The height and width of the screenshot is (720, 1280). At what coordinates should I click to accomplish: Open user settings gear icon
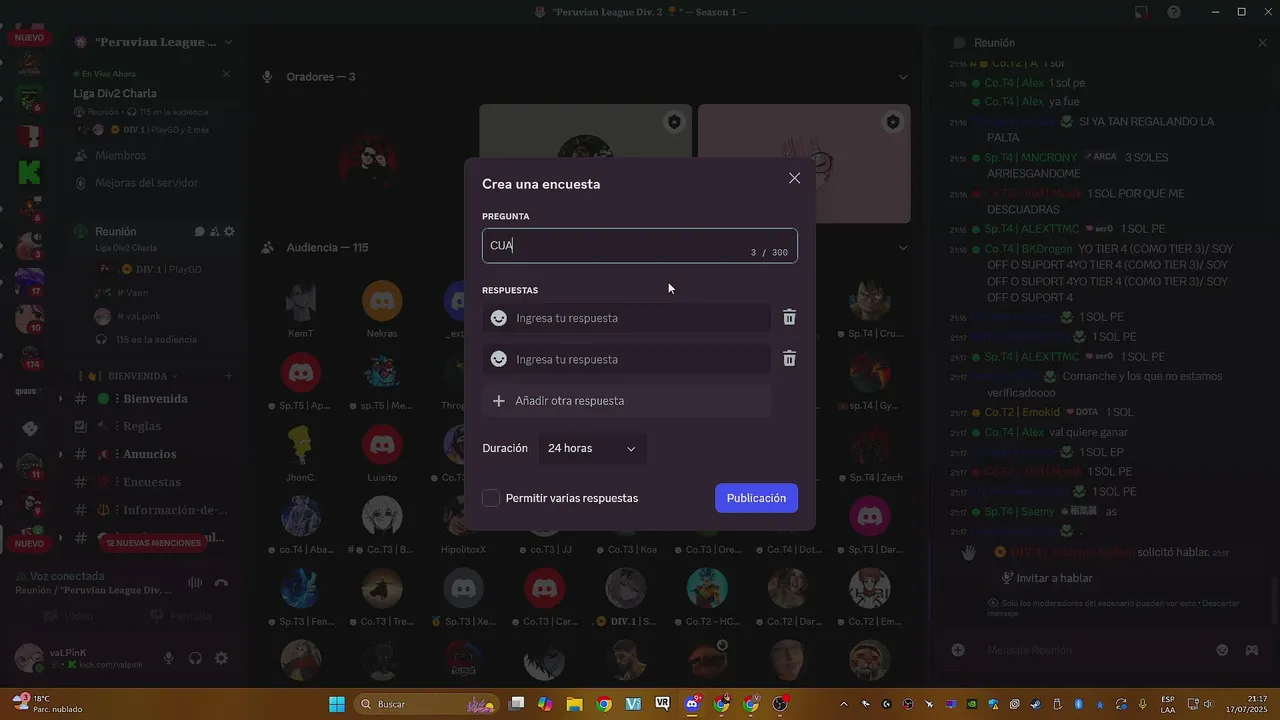click(221, 658)
